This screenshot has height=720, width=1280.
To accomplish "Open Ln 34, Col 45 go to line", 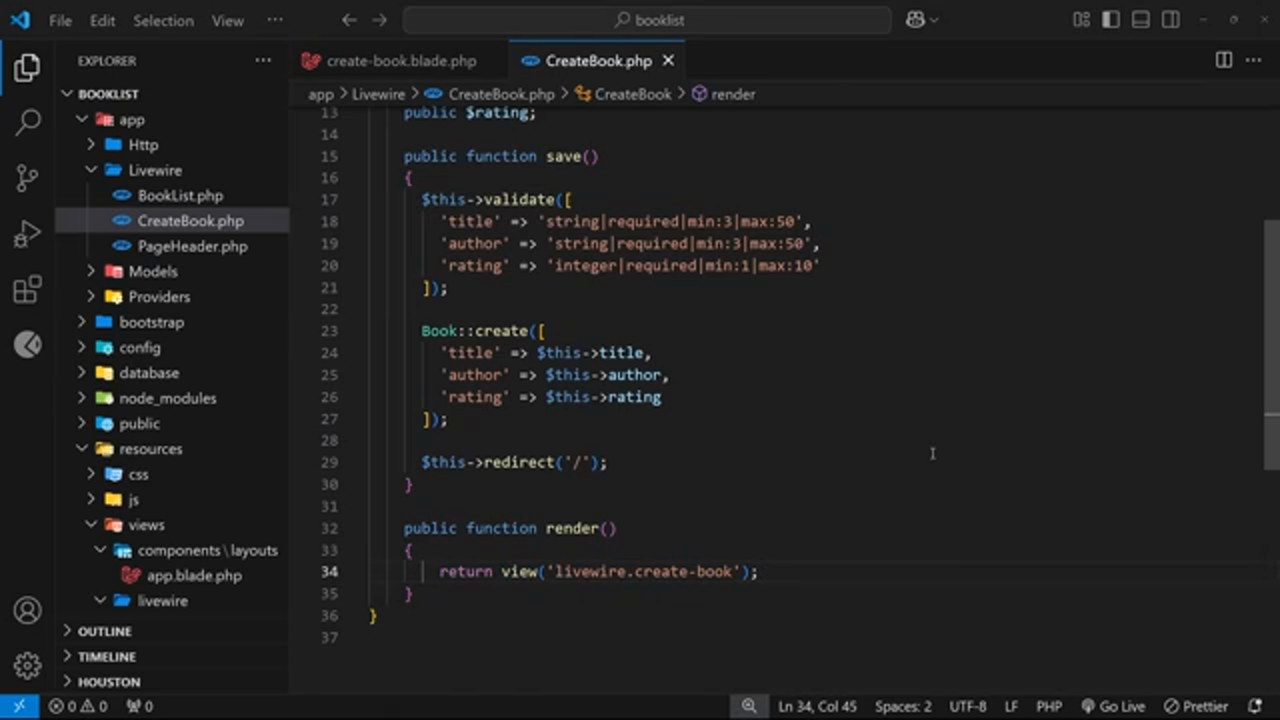I will (x=817, y=706).
